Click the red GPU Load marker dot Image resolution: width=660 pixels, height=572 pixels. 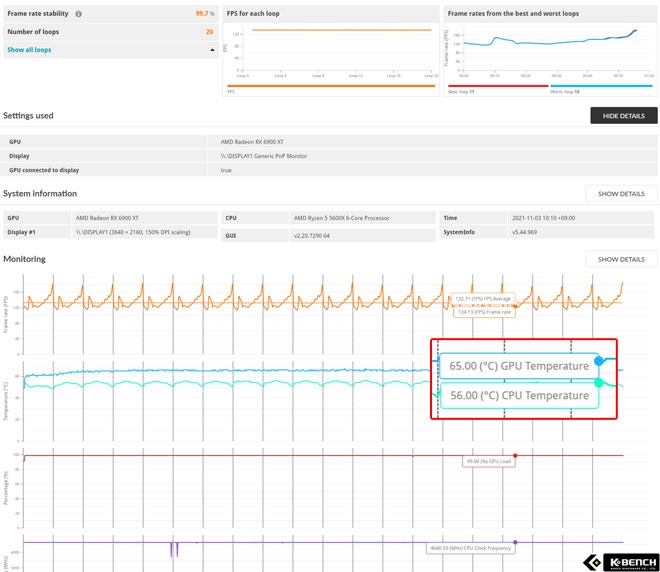pyautogui.click(x=515, y=455)
